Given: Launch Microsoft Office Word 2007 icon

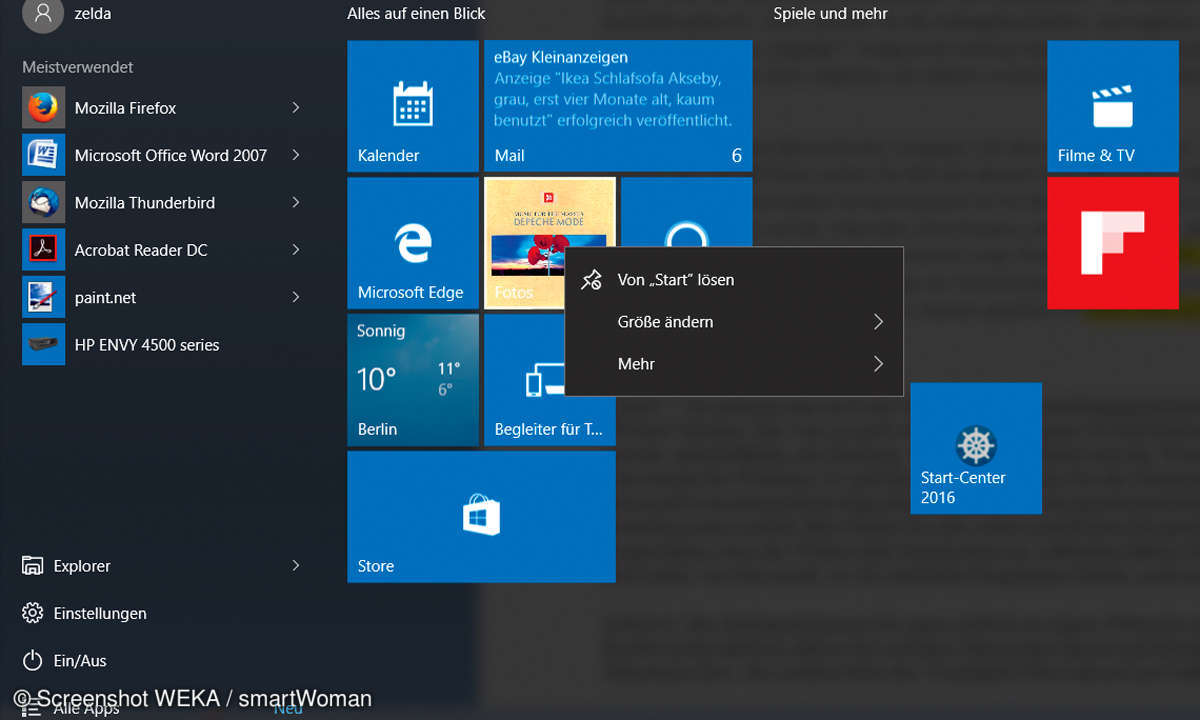Looking at the screenshot, I should 43,155.
